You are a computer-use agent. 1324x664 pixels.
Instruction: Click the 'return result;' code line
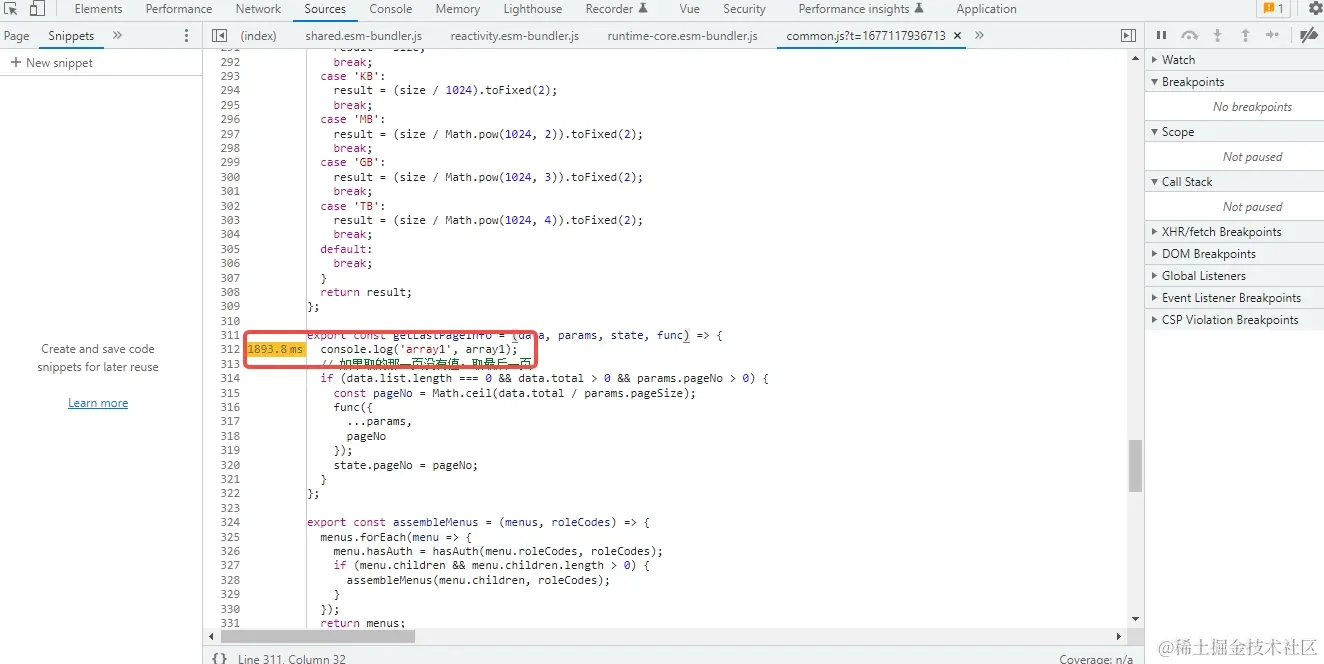pos(366,292)
